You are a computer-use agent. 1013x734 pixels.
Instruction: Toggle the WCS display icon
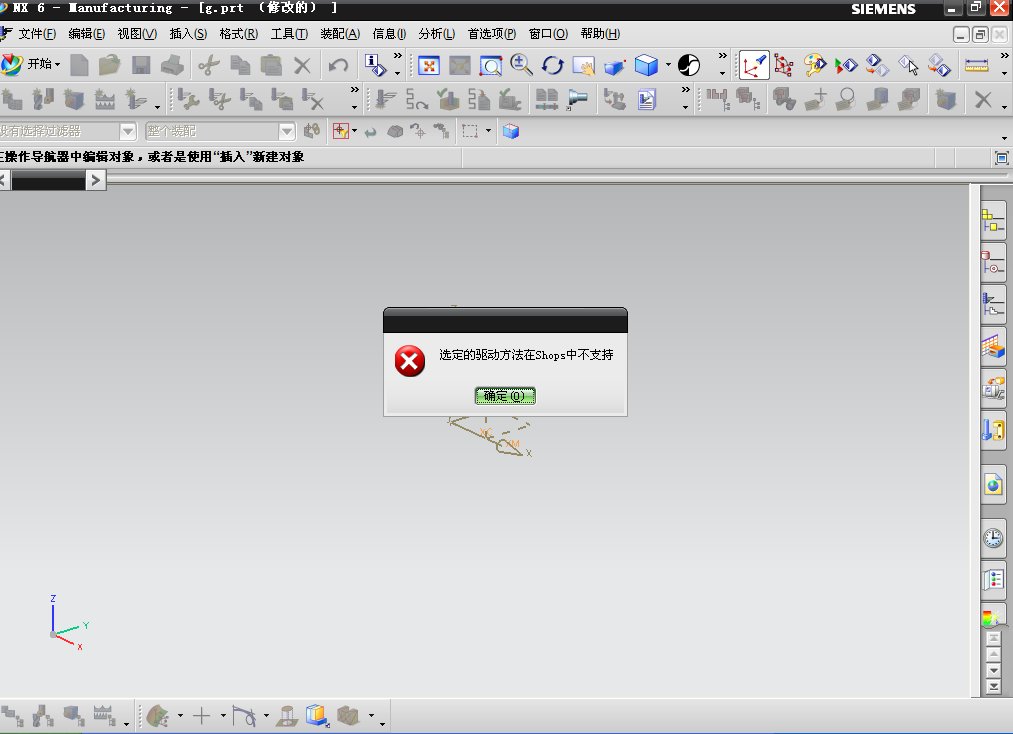point(754,65)
